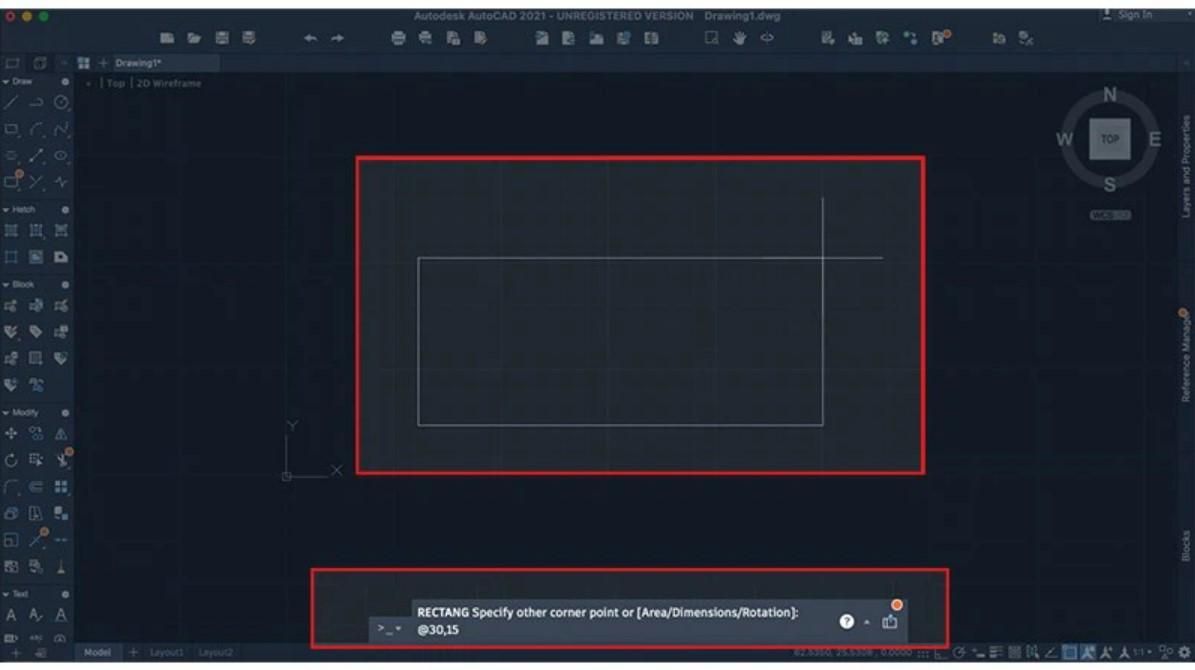Collapse the Draw panel section
The width and height of the screenshot is (1195, 670).
point(6,82)
